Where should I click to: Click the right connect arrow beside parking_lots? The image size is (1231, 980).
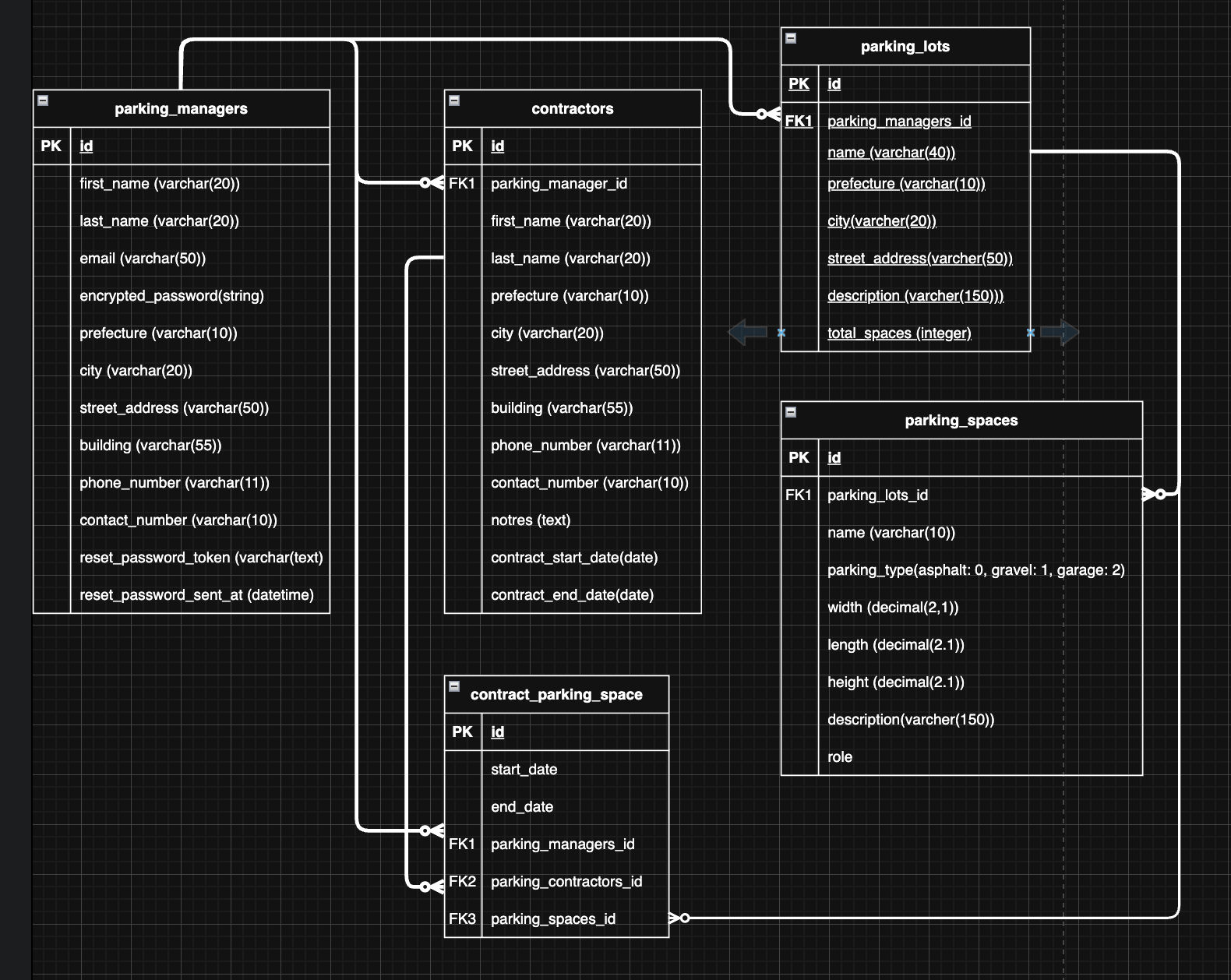[x=1060, y=333]
